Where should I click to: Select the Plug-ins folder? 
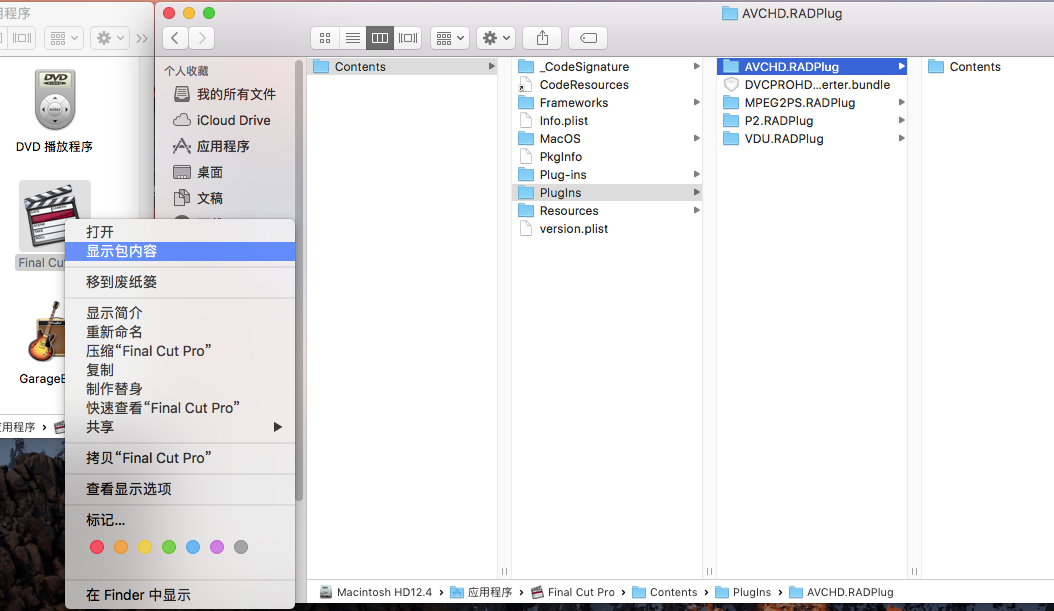[608, 175]
